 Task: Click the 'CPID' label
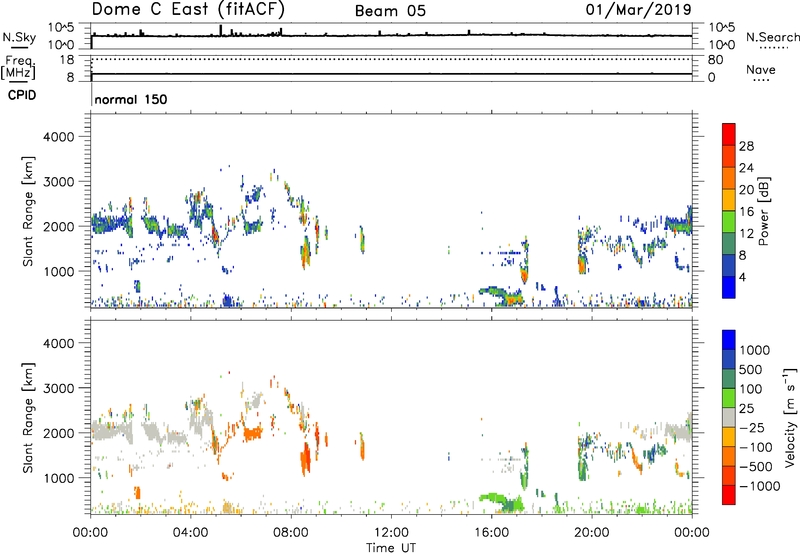click(22, 95)
